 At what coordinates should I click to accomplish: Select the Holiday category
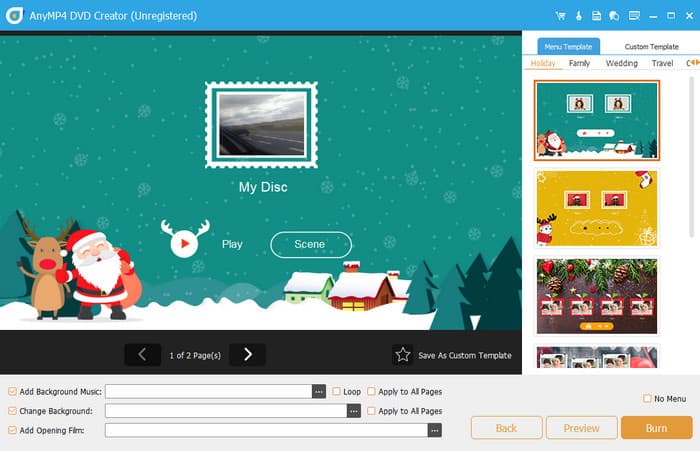click(x=543, y=63)
